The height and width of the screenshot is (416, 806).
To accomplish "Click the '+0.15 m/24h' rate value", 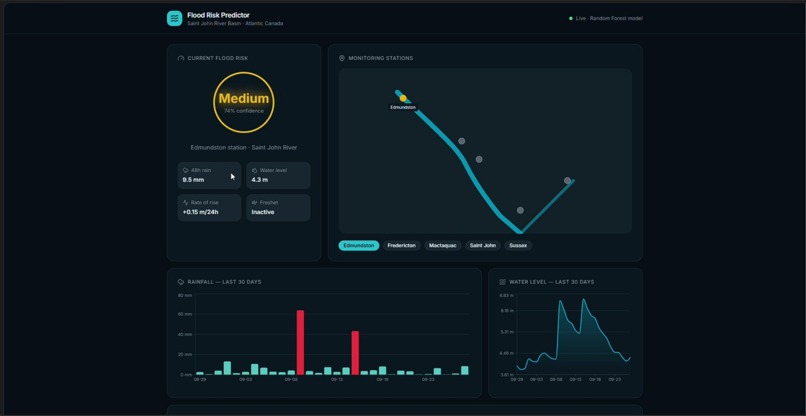I will coord(200,212).
